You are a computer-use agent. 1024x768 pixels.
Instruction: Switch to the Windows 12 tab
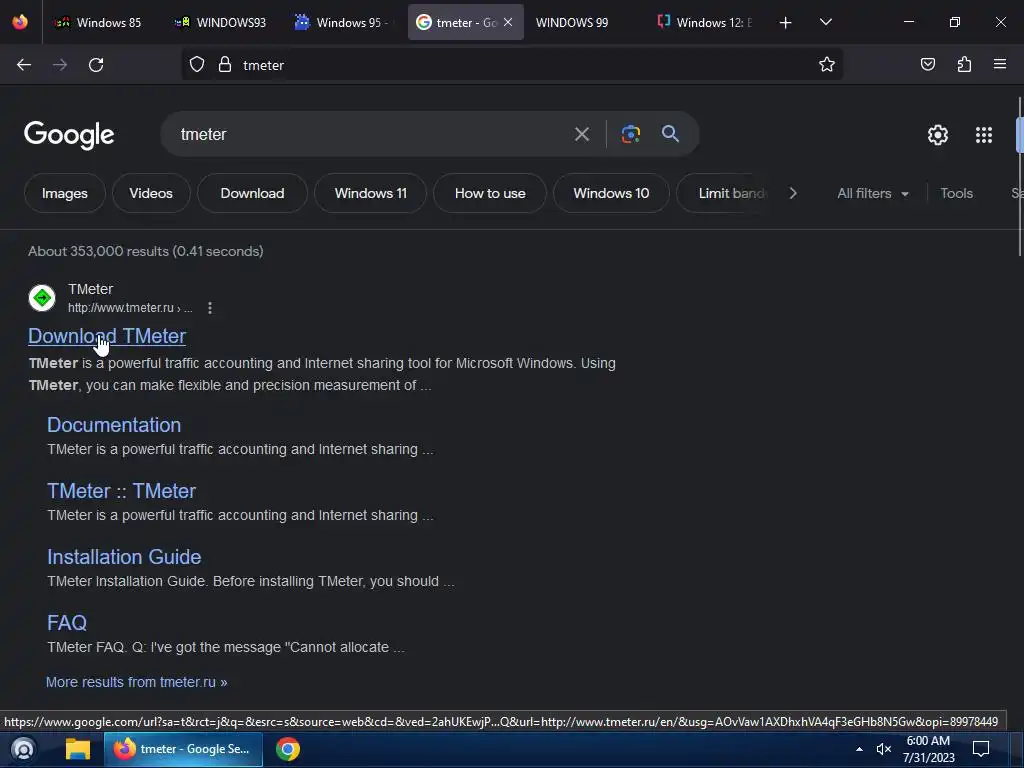705,23
